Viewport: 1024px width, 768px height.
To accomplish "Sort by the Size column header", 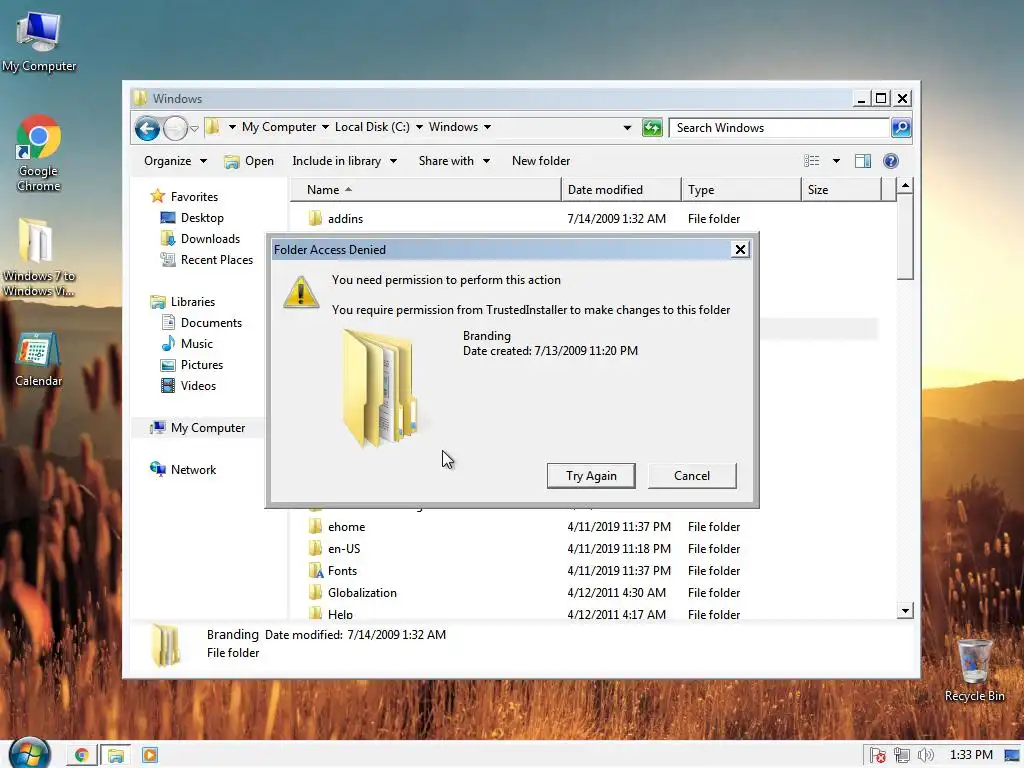I will coord(841,189).
